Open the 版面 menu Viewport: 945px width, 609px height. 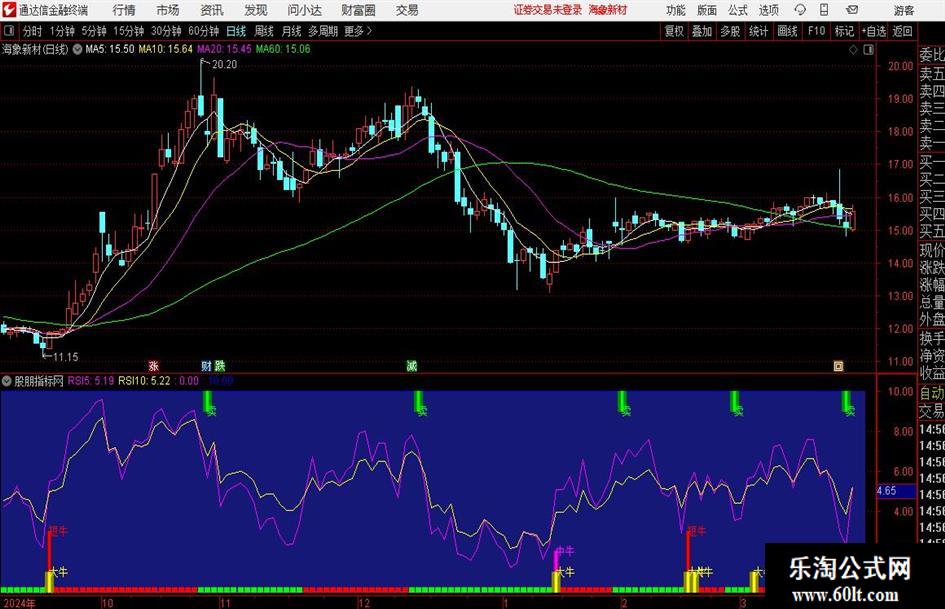point(707,10)
